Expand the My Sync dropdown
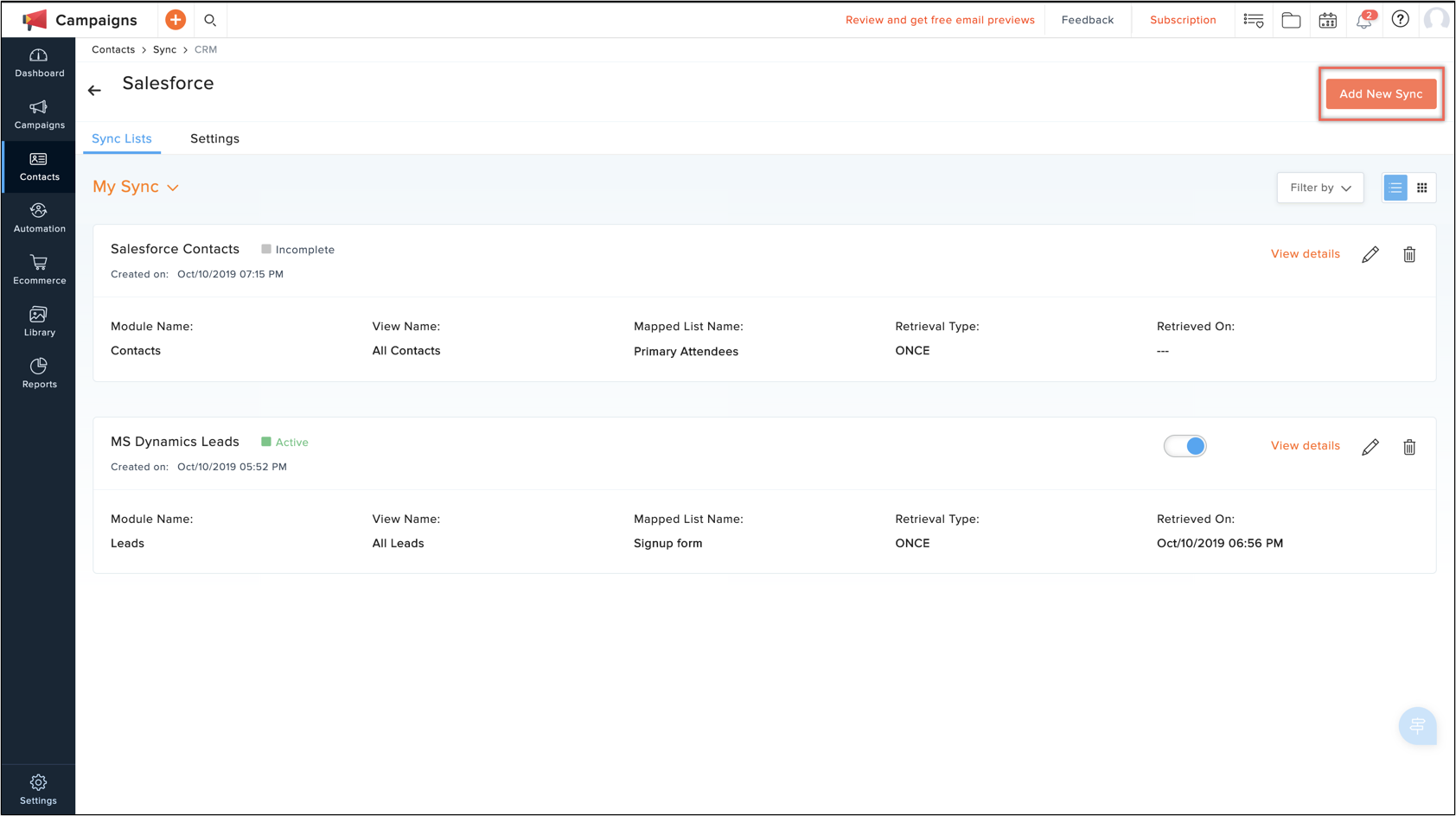 tap(136, 187)
